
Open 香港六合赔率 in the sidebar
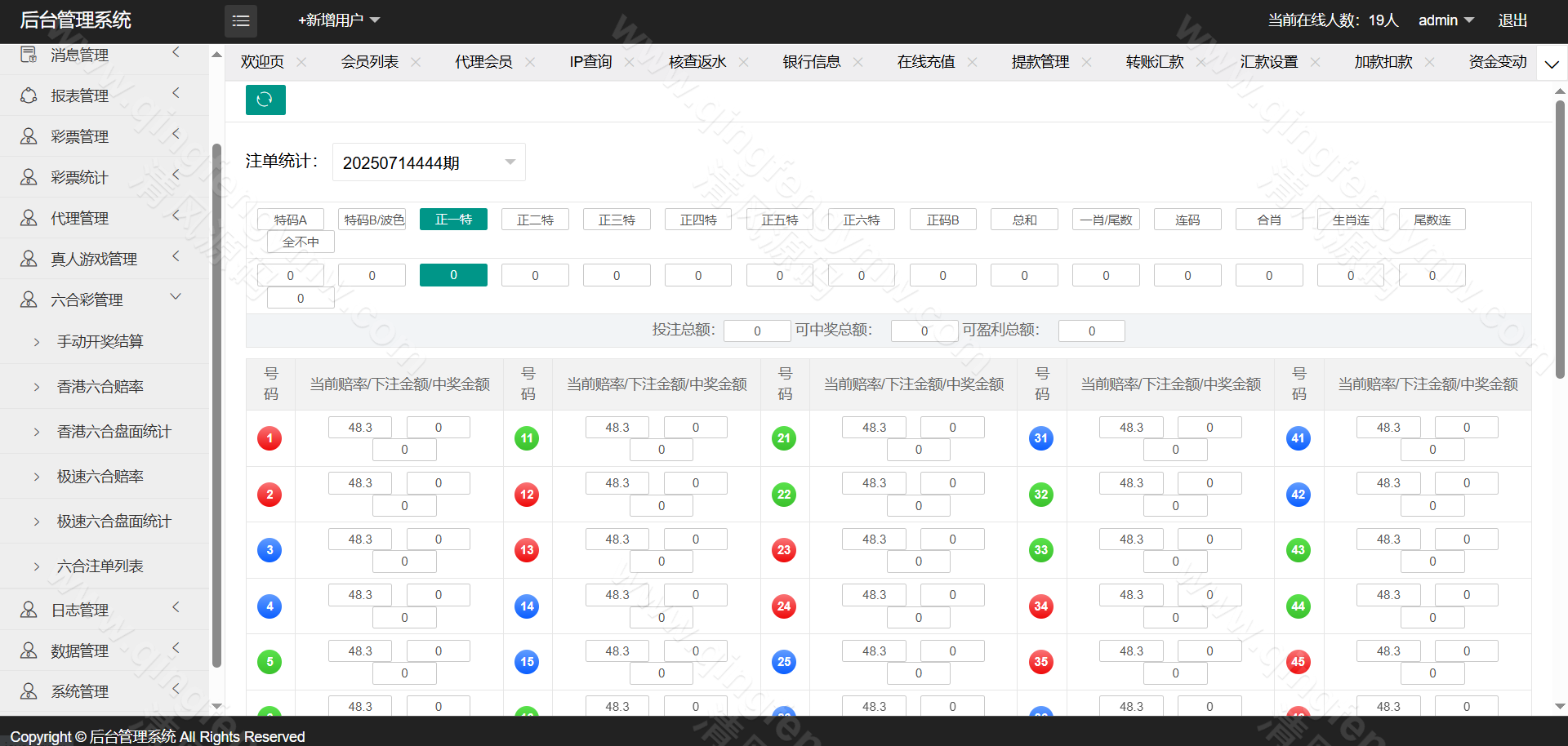pyautogui.click(x=100, y=386)
